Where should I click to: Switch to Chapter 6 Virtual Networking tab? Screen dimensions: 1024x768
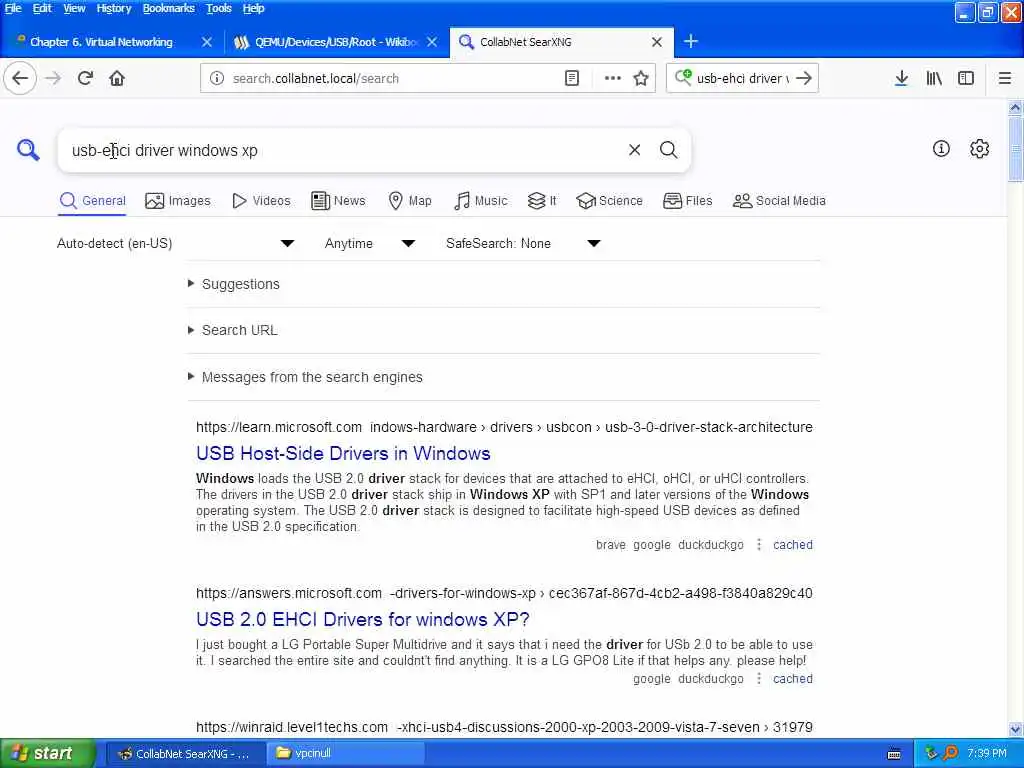[x=101, y=42]
